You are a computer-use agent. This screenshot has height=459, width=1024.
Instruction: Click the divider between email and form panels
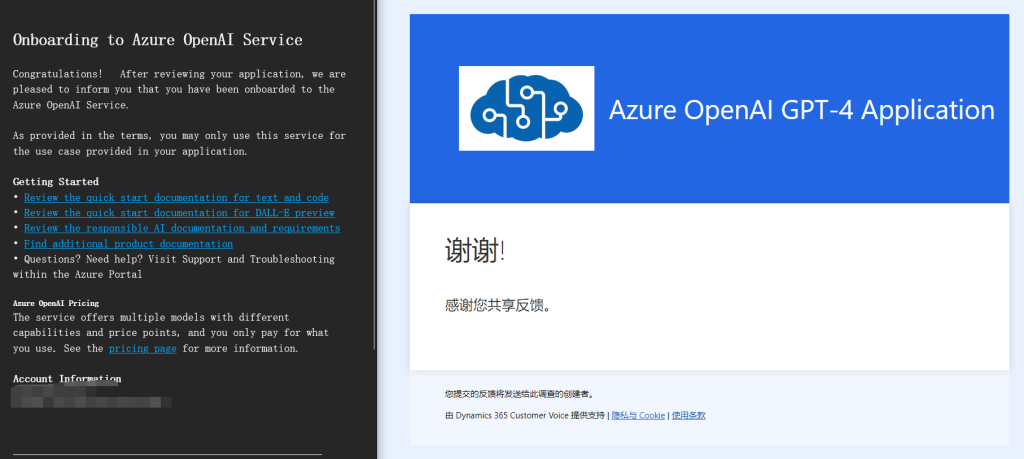click(x=378, y=229)
